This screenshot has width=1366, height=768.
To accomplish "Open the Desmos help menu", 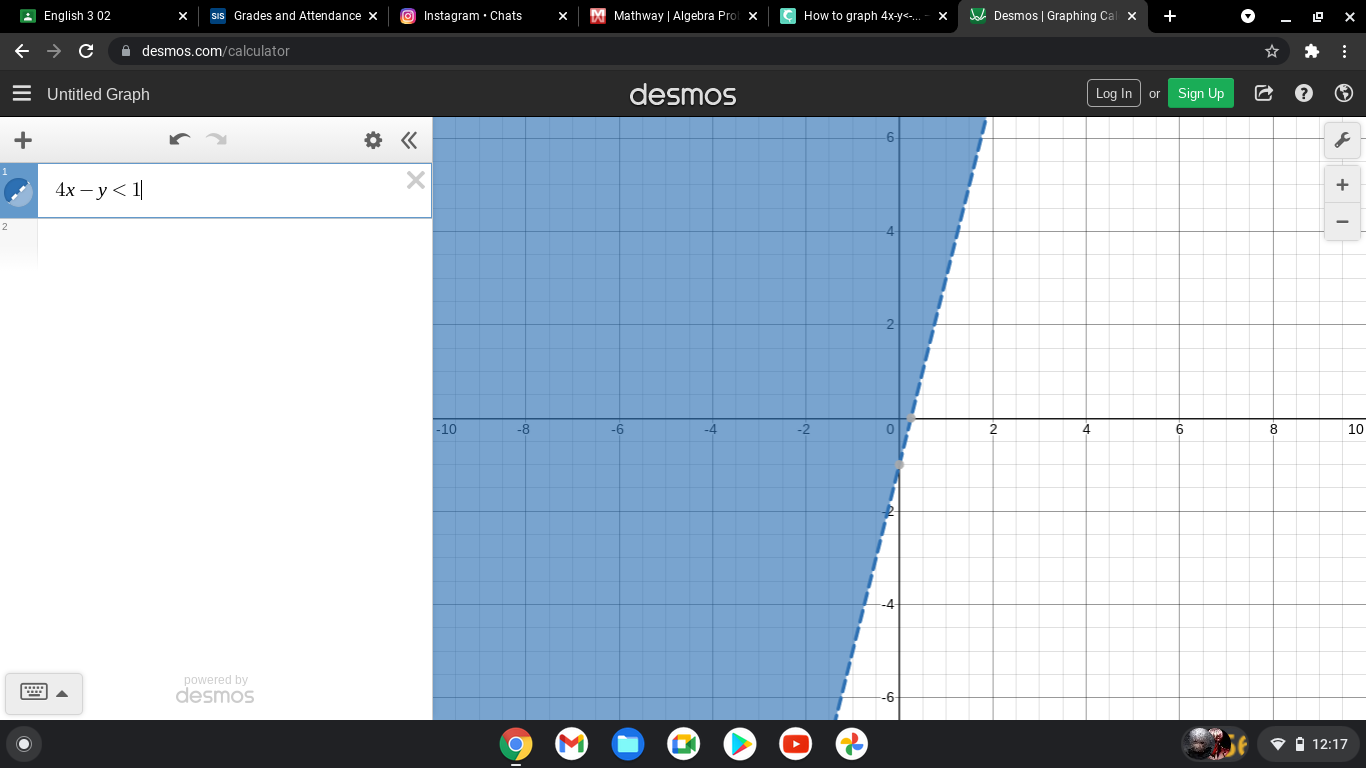I will (x=1304, y=93).
